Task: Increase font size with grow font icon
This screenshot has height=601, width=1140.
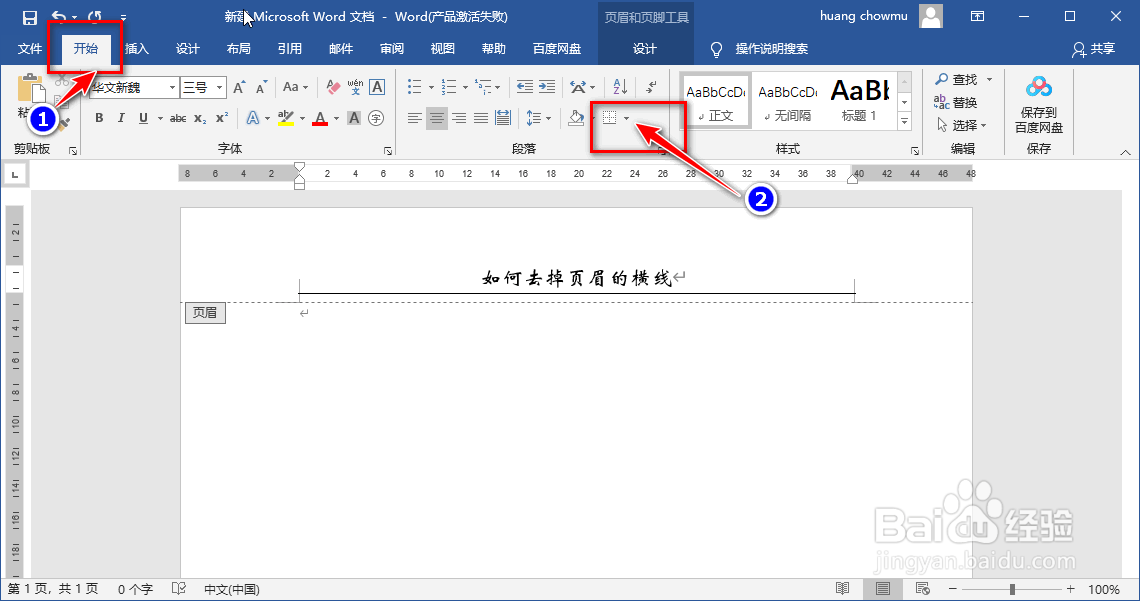Action: point(239,87)
